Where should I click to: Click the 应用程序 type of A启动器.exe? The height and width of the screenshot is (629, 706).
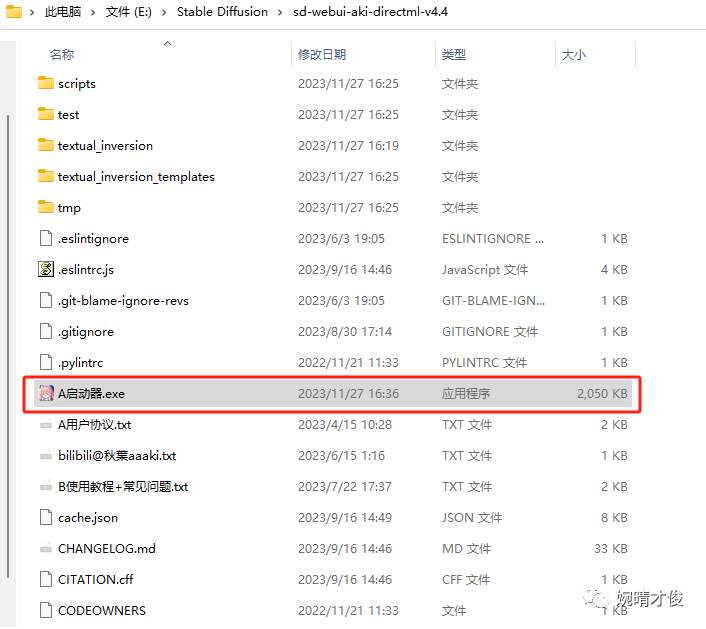click(x=466, y=394)
